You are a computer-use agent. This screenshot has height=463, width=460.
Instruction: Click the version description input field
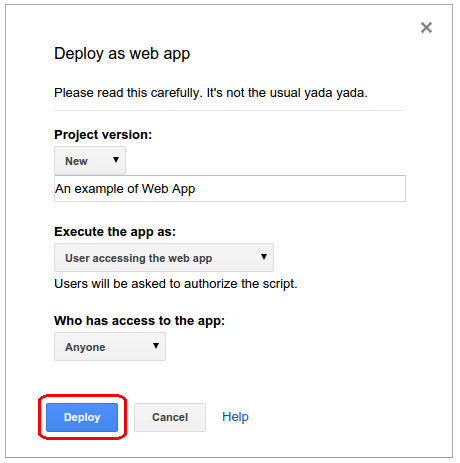pos(230,189)
